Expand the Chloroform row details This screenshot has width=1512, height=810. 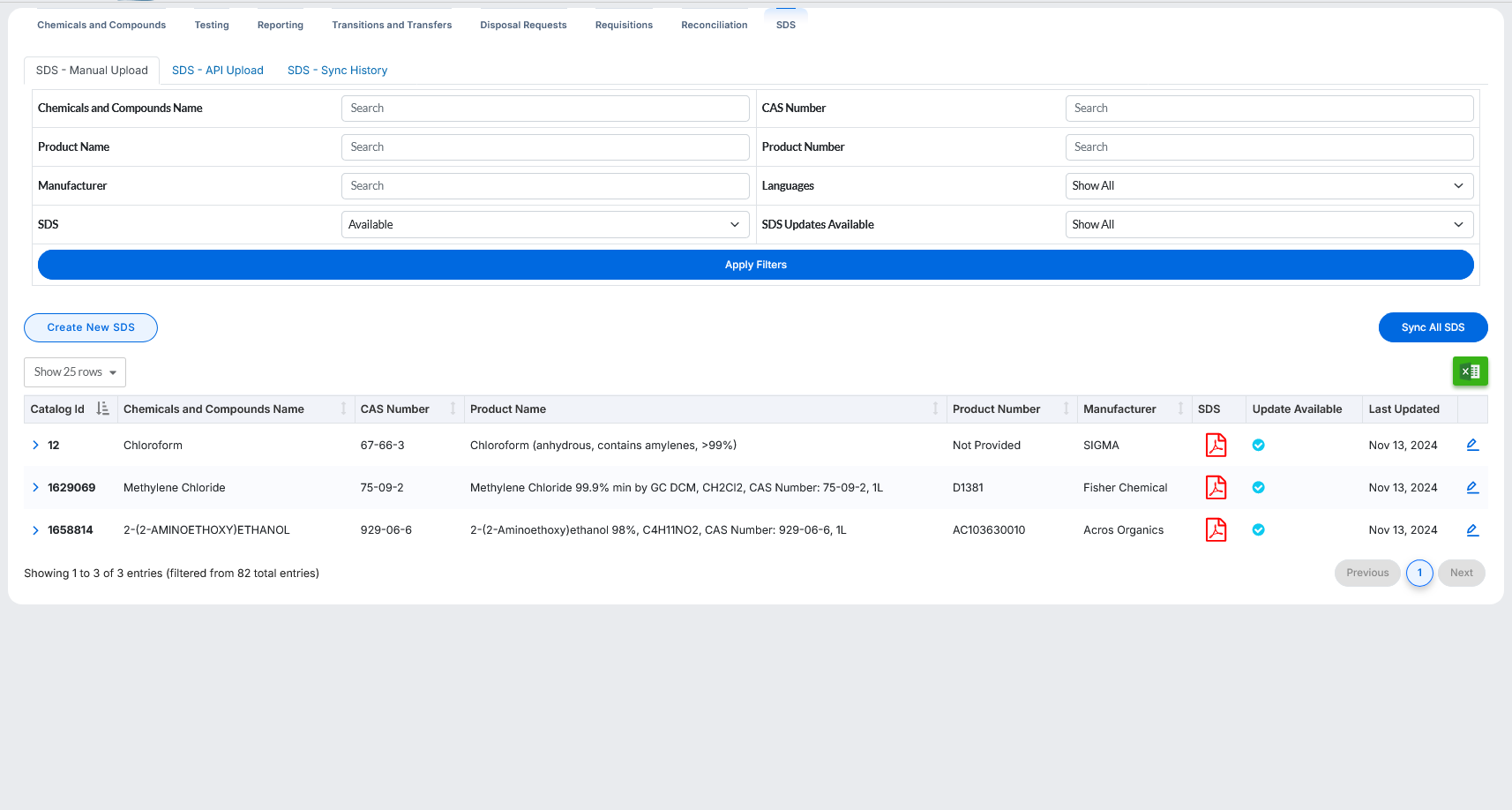(x=35, y=445)
